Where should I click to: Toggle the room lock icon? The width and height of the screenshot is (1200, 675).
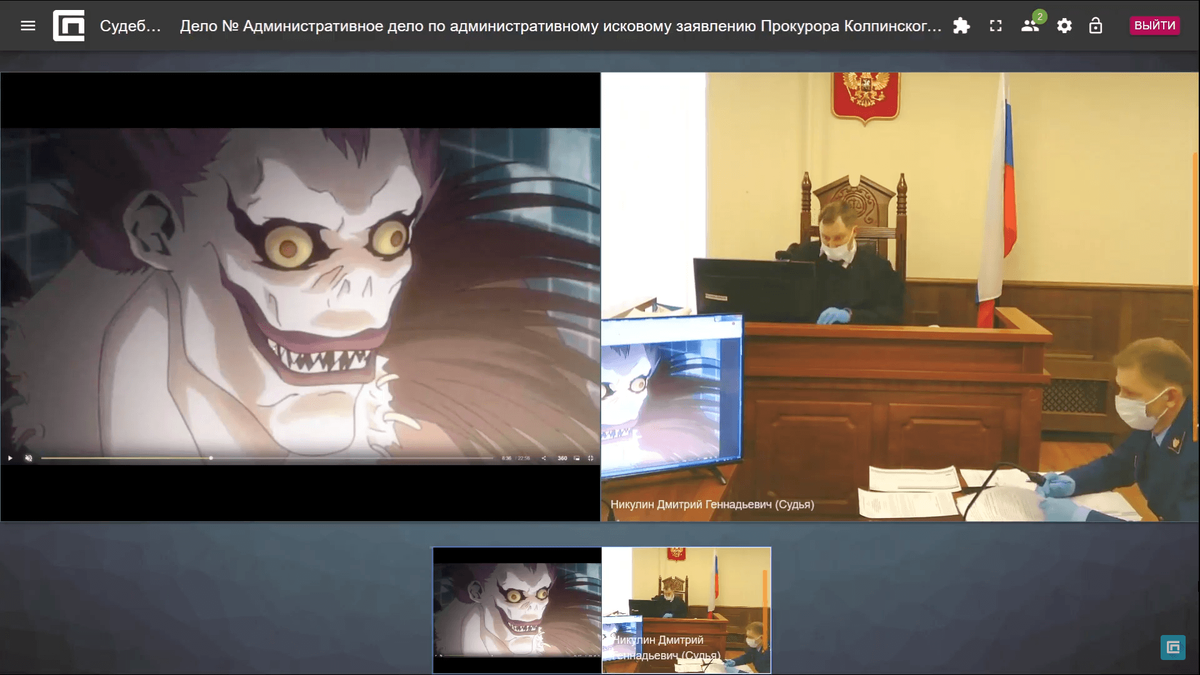(1095, 26)
